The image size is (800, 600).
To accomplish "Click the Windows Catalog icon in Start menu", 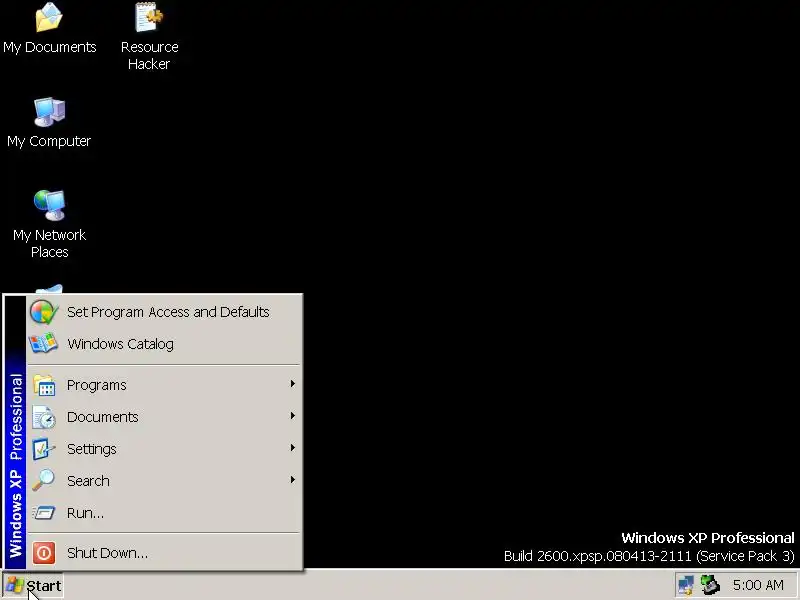I will point(43,343).
